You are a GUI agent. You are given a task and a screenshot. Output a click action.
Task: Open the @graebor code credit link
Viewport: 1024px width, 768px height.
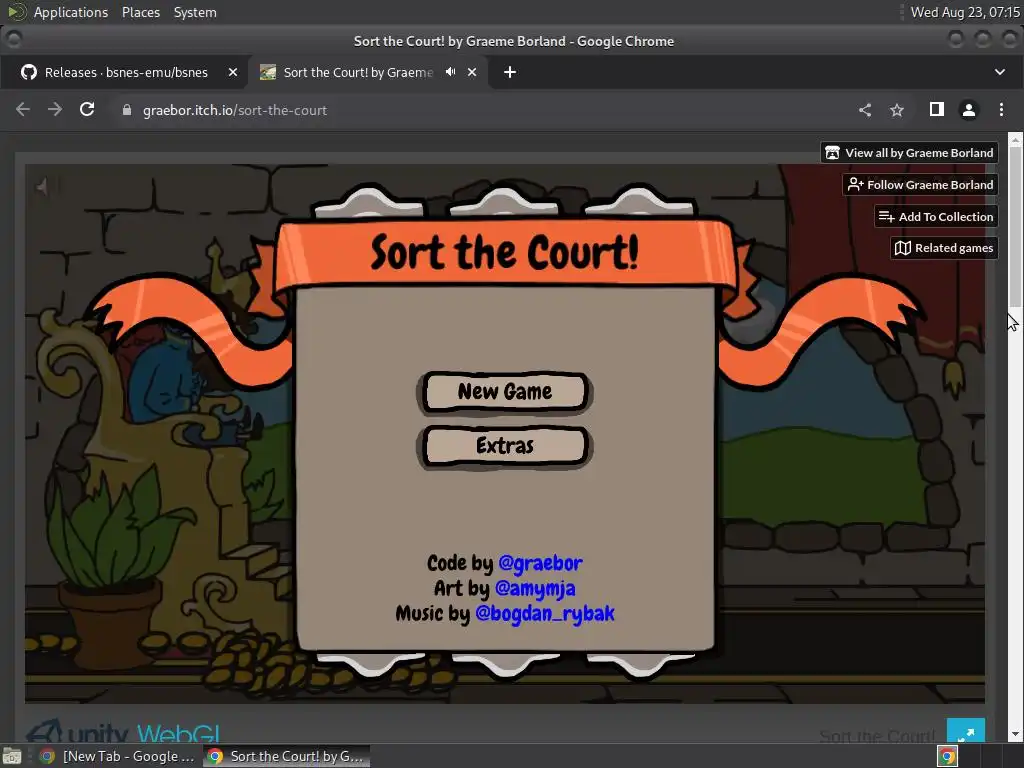click(540, 563)
